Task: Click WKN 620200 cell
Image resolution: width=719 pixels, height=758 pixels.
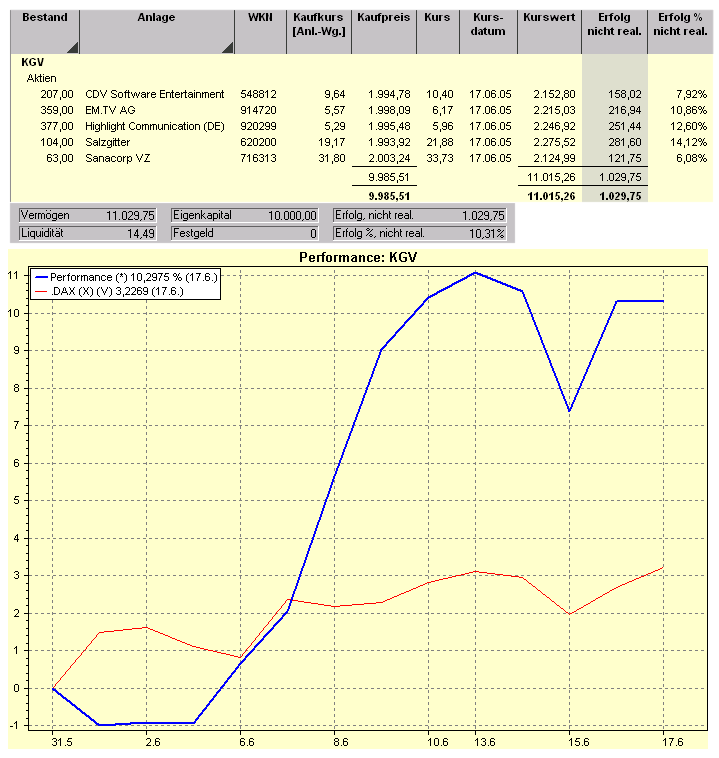Action: pyautogui.click(x=259, y=142)
